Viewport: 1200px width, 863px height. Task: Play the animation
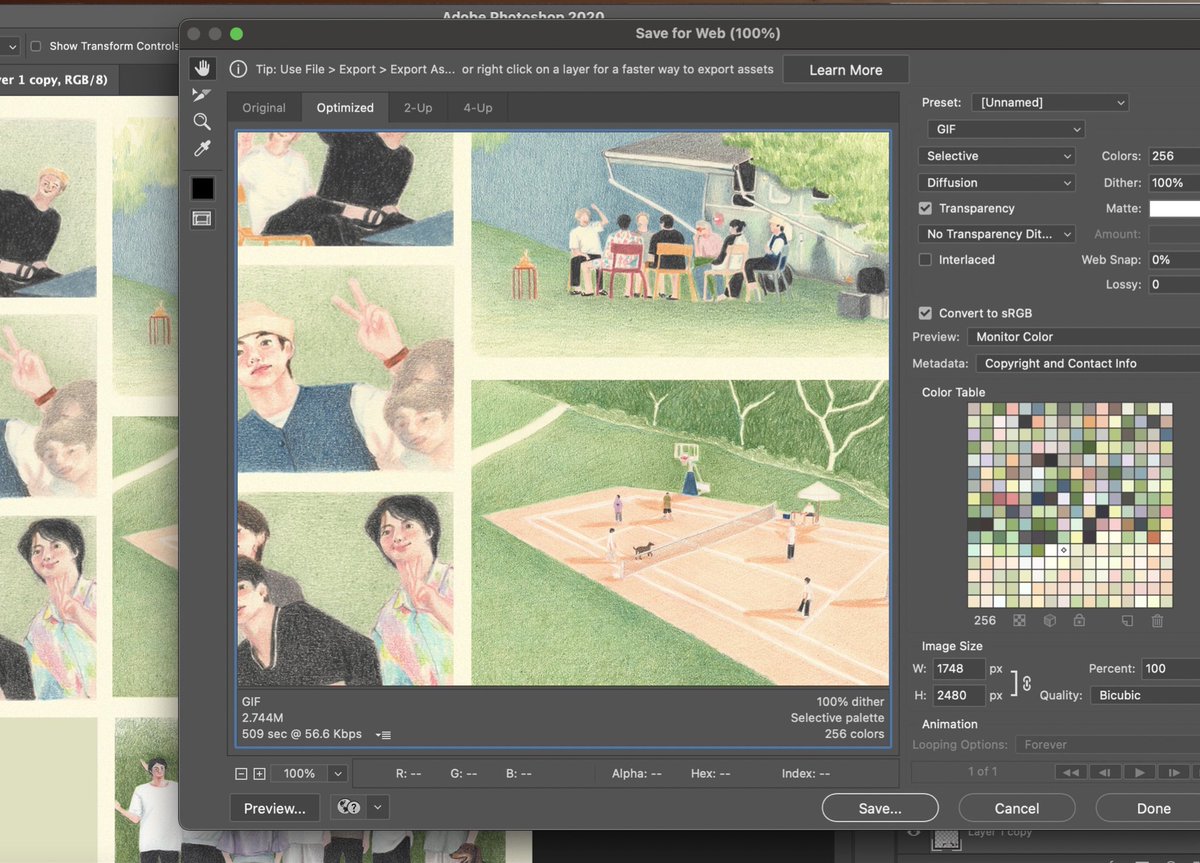(x=1139, y=772)
